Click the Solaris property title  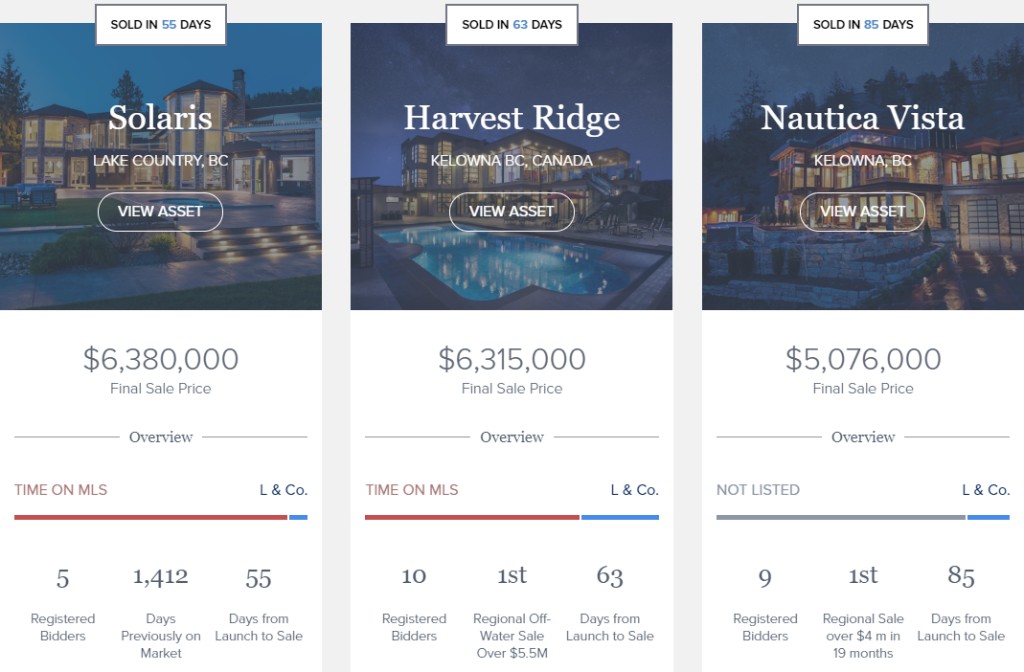click(160, 118)
